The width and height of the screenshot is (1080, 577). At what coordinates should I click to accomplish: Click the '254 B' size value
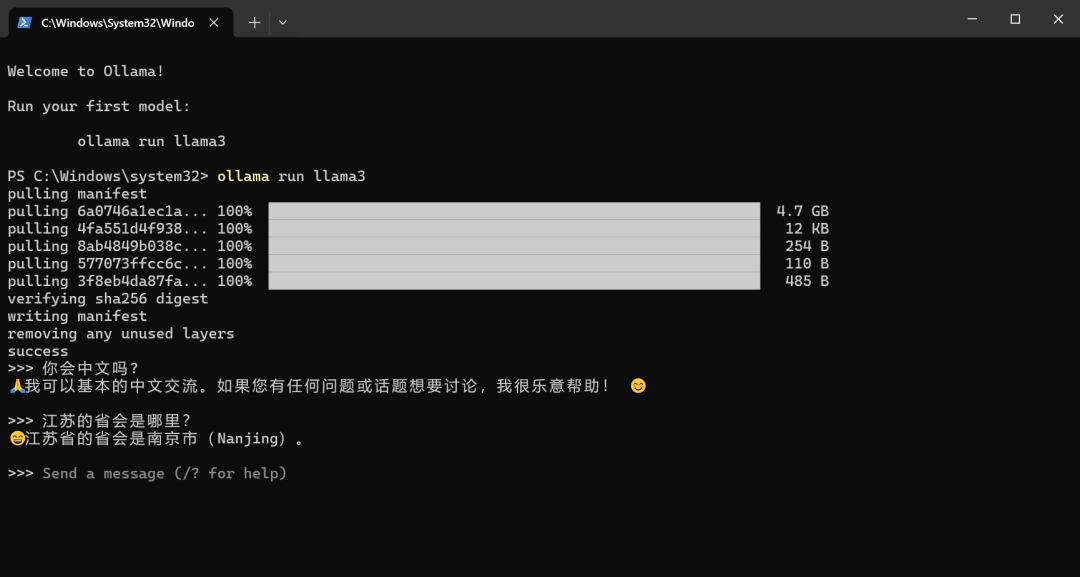(807, 246)
